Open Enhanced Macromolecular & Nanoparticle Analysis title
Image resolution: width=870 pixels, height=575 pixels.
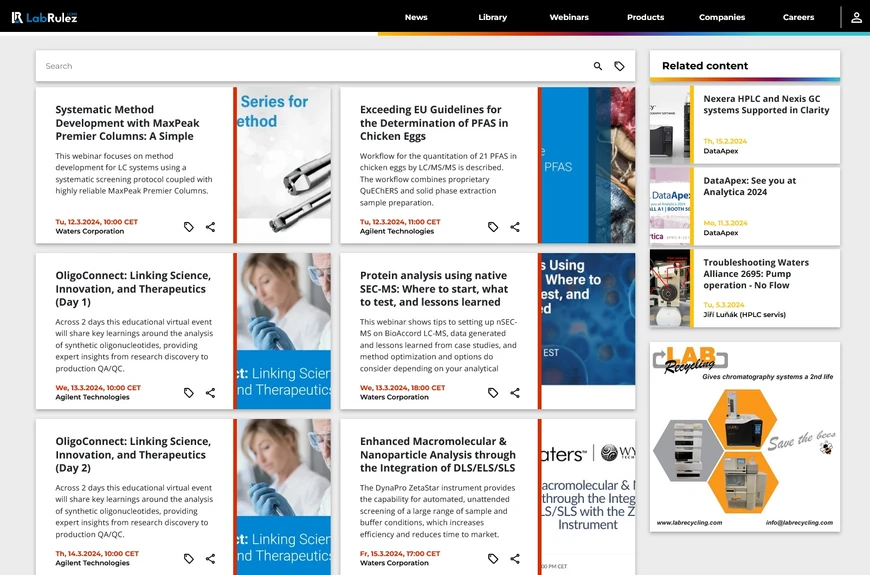[x=438, y=455]
